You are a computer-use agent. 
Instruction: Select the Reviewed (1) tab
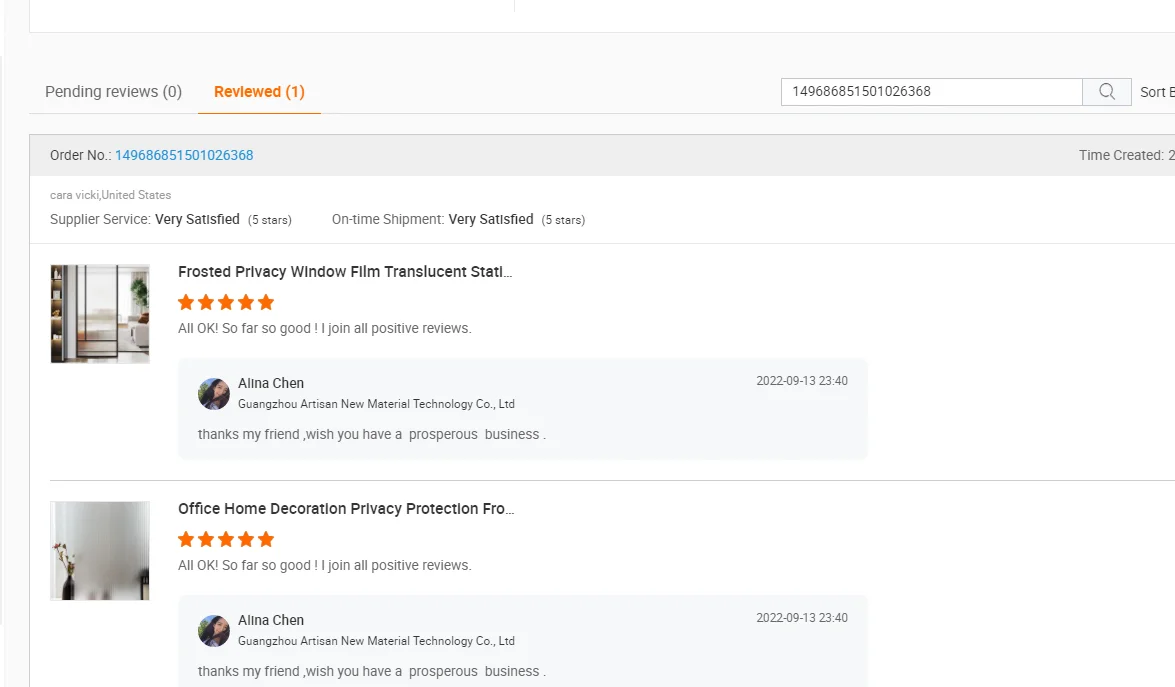tap(259, 92)
